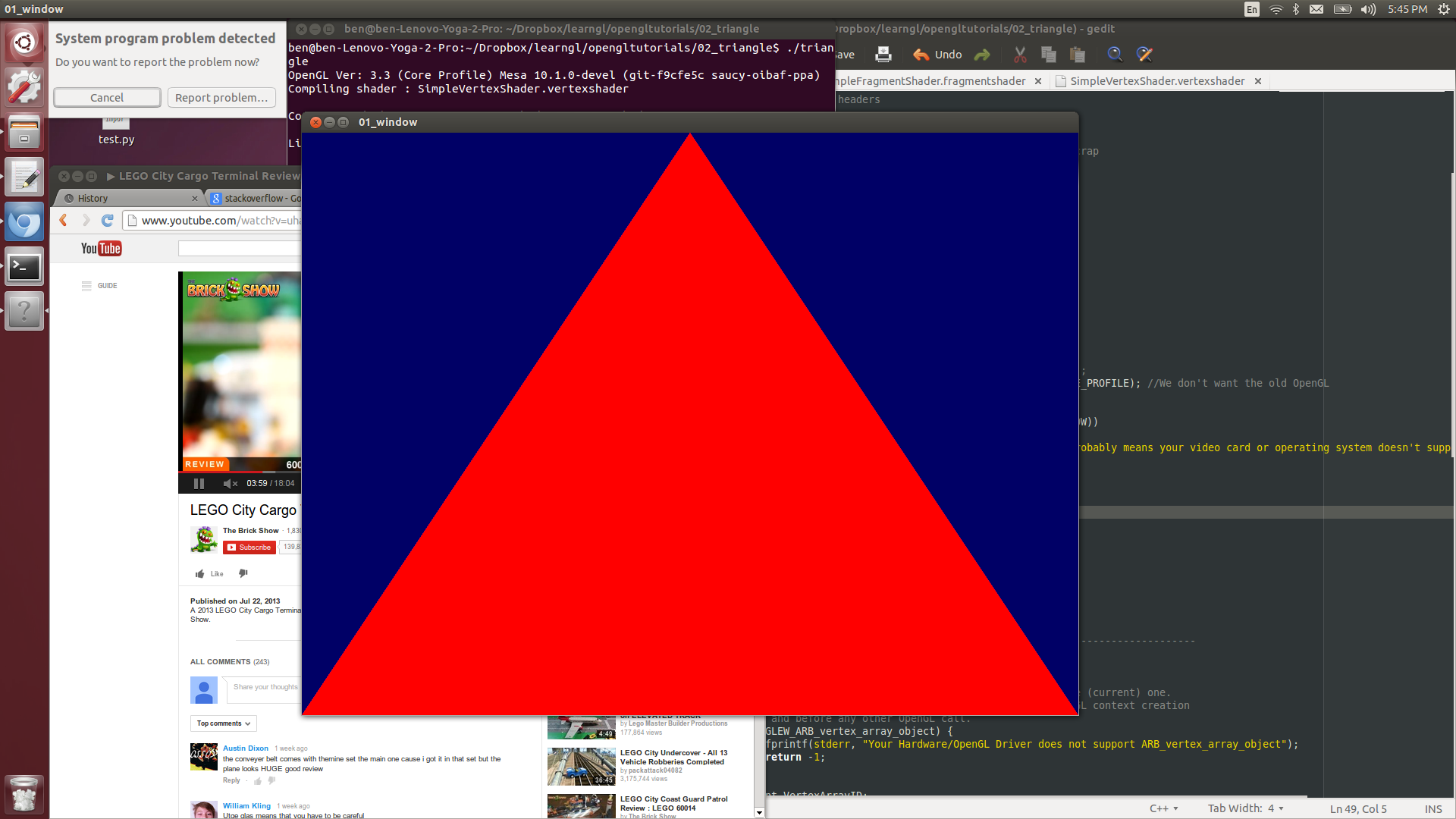Click the YouTube logo

point(102,248)
